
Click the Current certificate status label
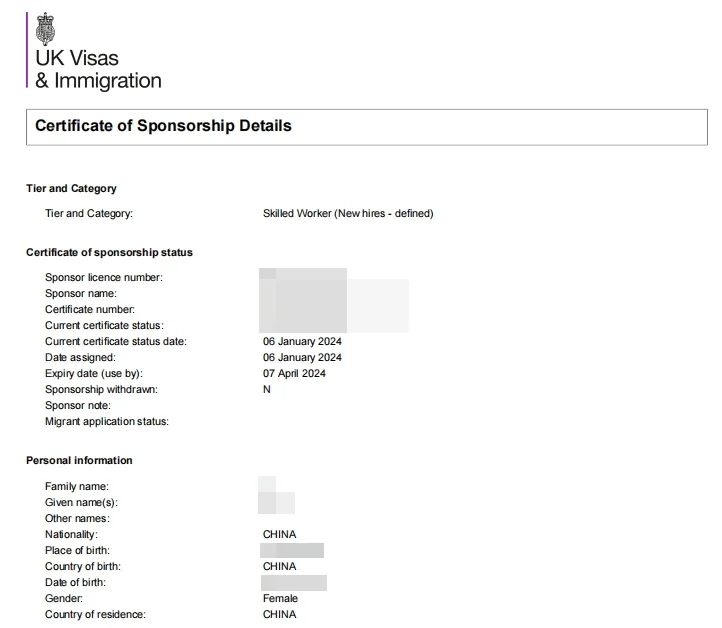(104, 326)
